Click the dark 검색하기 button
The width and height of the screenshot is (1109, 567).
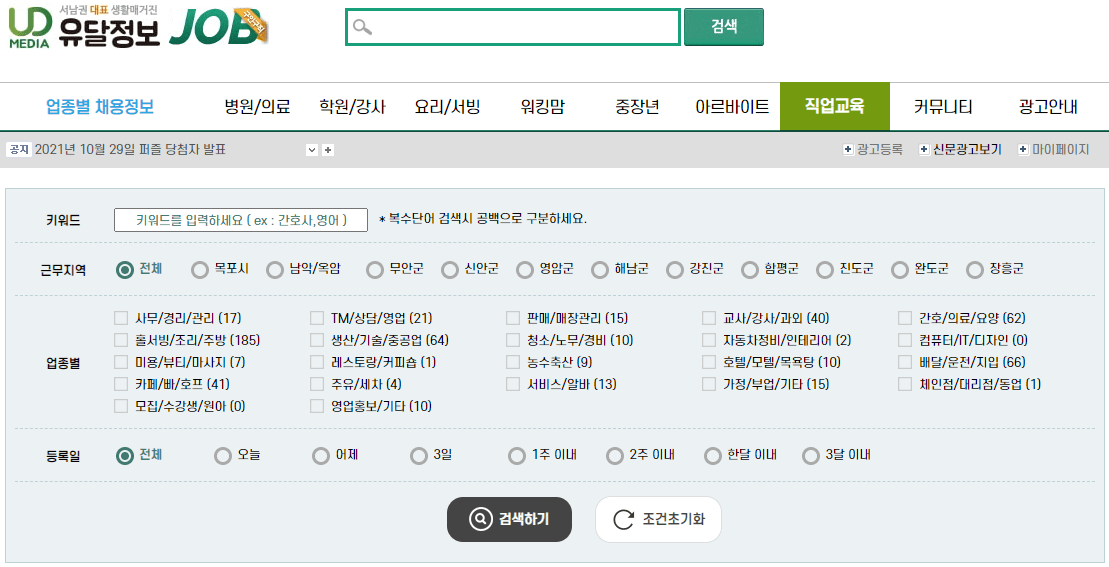pyautogui.click(x=509, y=519)
